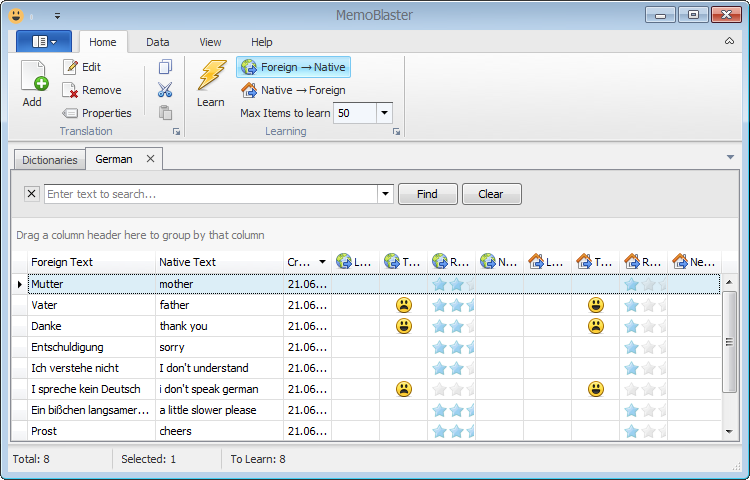
Task: Click globe N… column header
Action: [x=499, y=262]
